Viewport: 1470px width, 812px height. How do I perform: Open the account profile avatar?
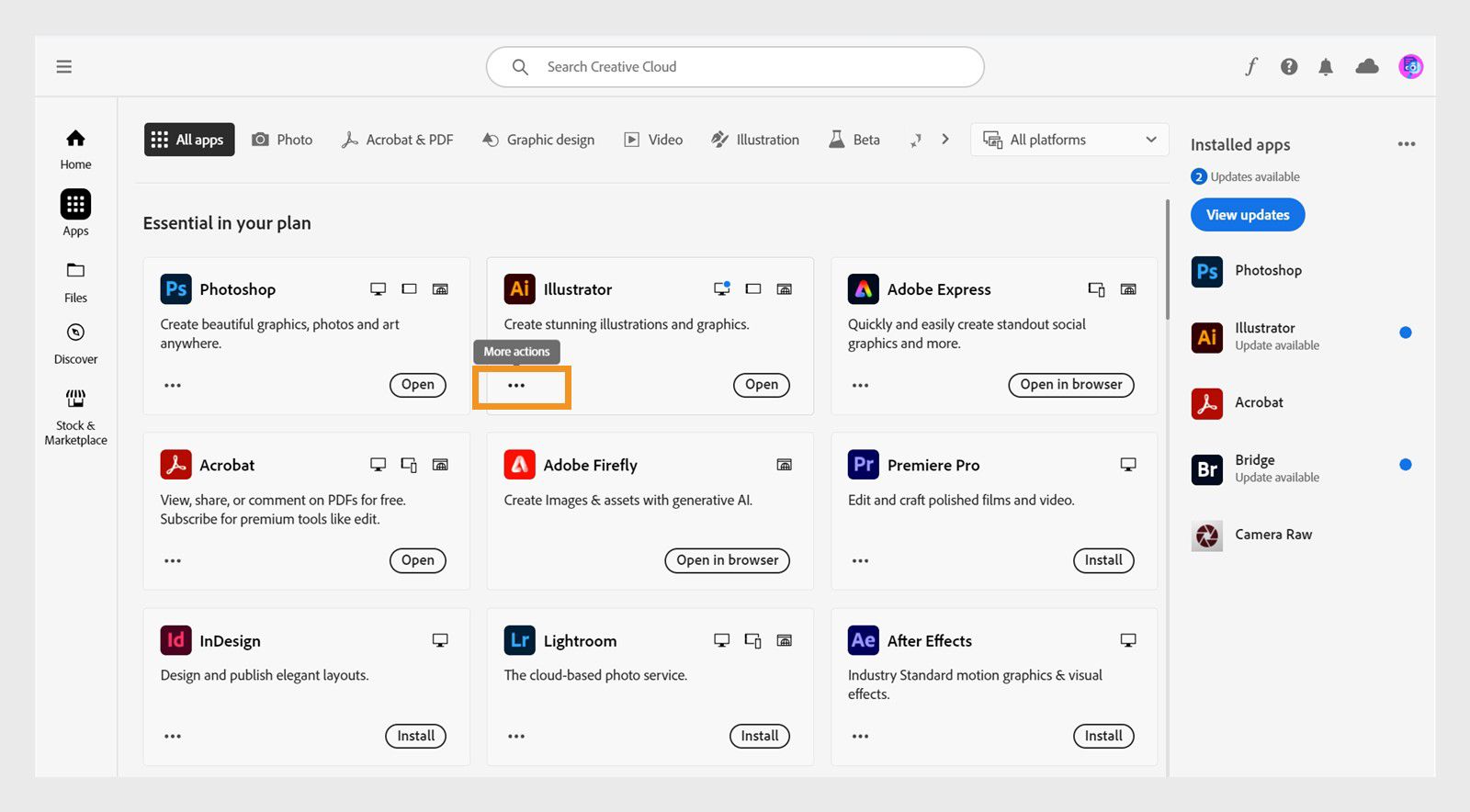coord(1410,66)
